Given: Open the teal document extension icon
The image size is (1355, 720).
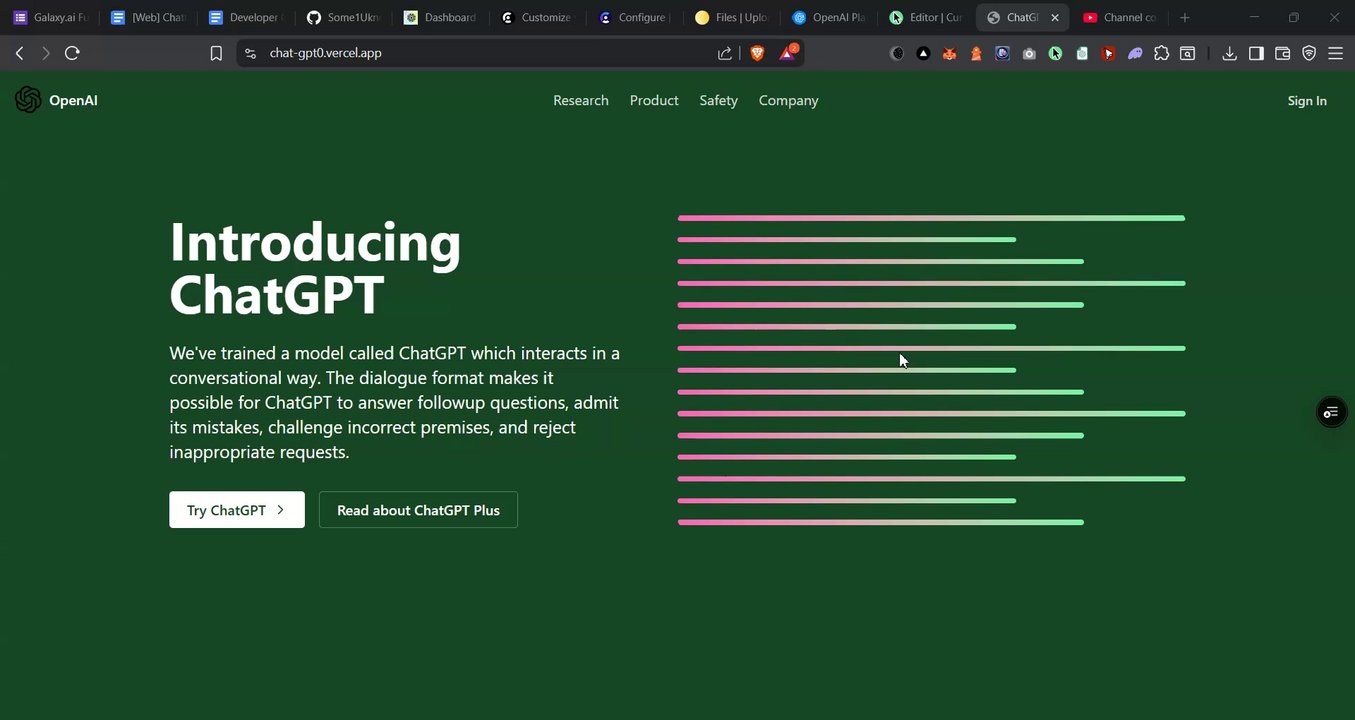Looking at the screenshot, I should 1082,53.
